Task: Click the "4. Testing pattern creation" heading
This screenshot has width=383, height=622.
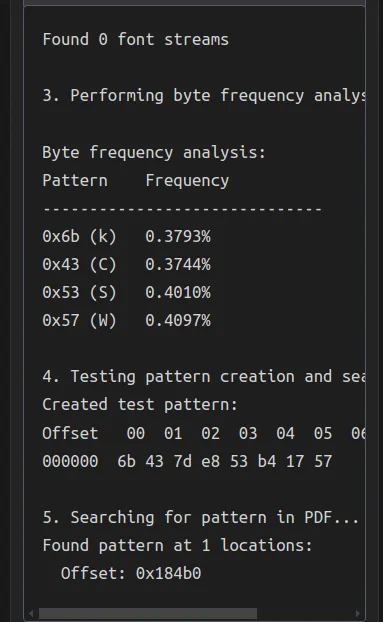Action: point(204,377)
